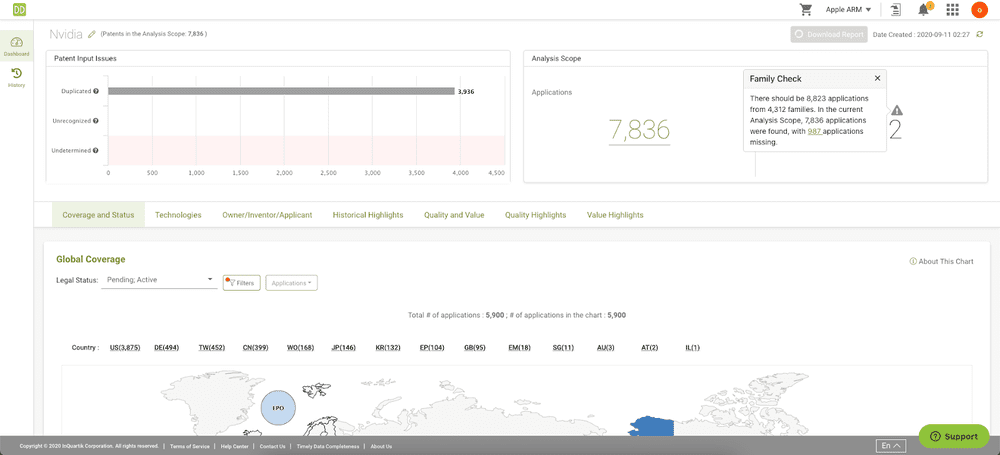Expand the Apple ARM account dropdown
This screenshot has width=1000, height=455.
pos(848,10)
